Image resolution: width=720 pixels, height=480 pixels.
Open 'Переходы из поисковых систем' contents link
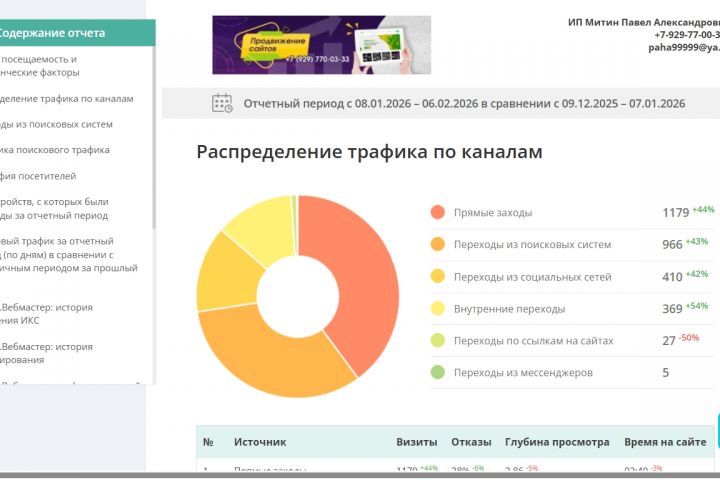56,124
